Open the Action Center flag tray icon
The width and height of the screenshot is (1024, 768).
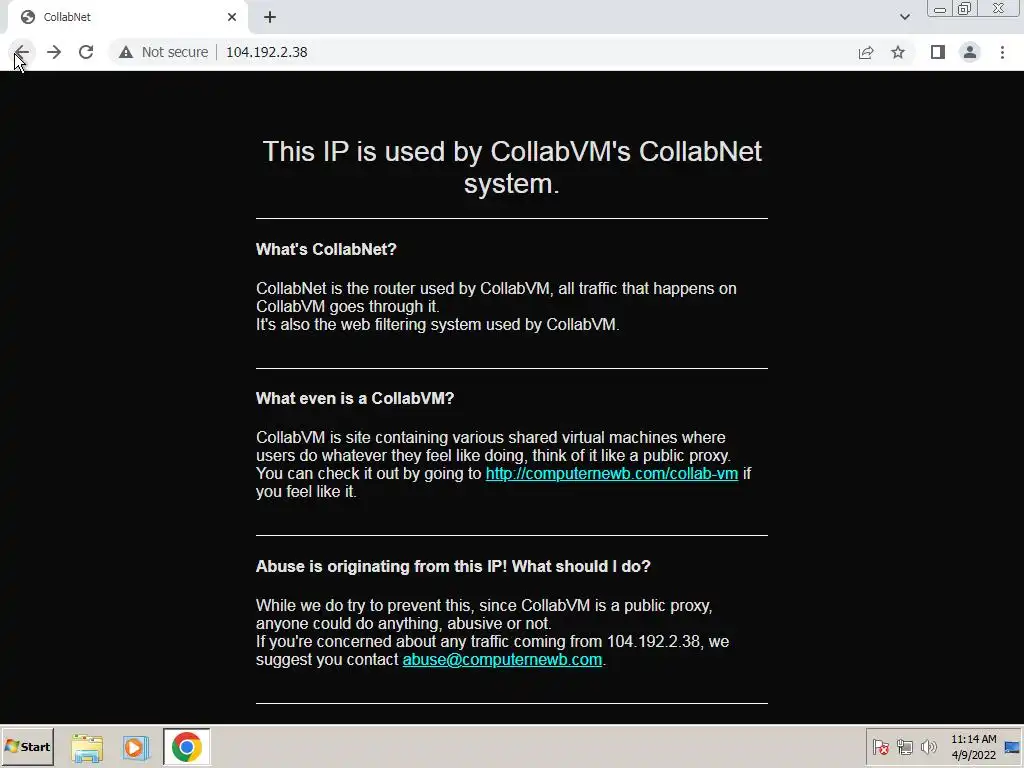tap(880, 747)
